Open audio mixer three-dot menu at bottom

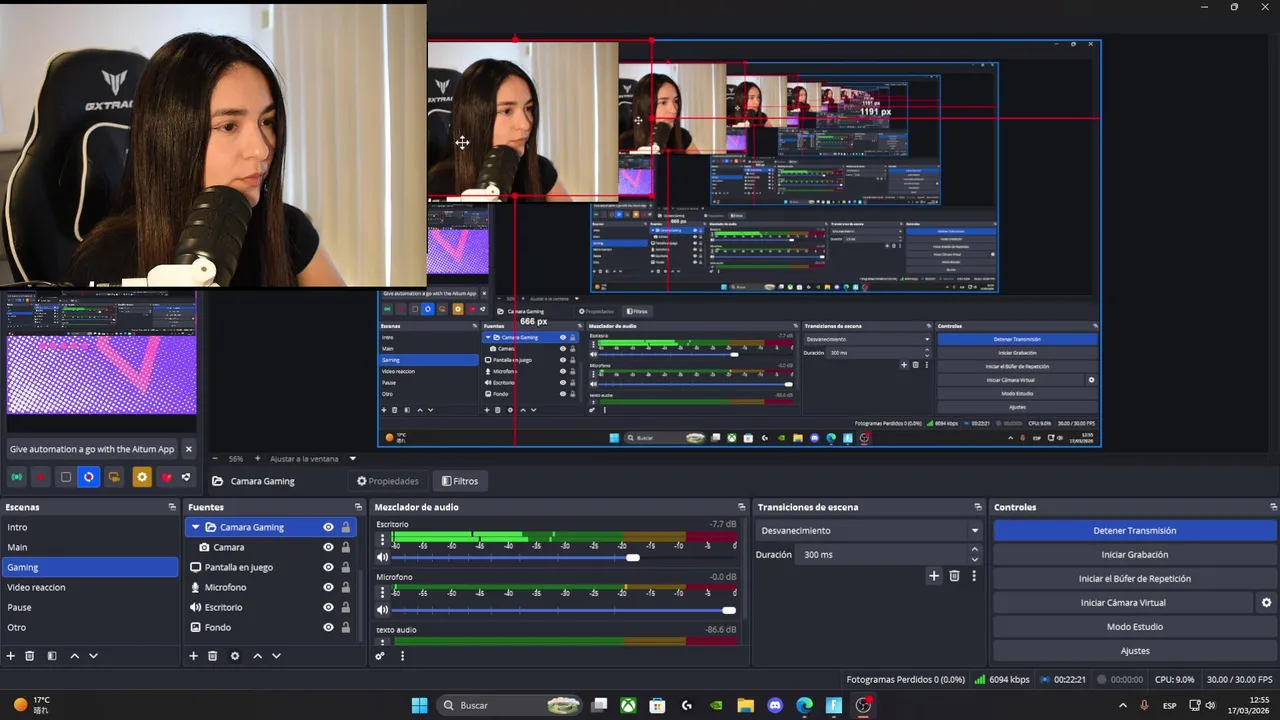tap(402, 656)
